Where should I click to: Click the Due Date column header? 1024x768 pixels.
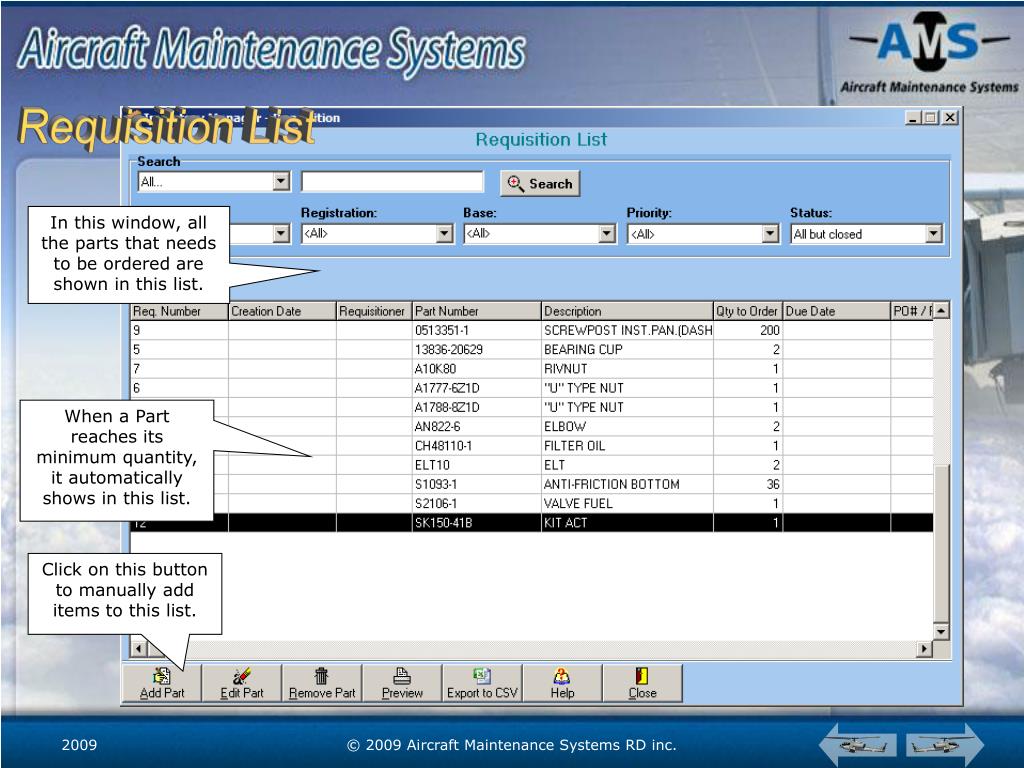point(837,311)
